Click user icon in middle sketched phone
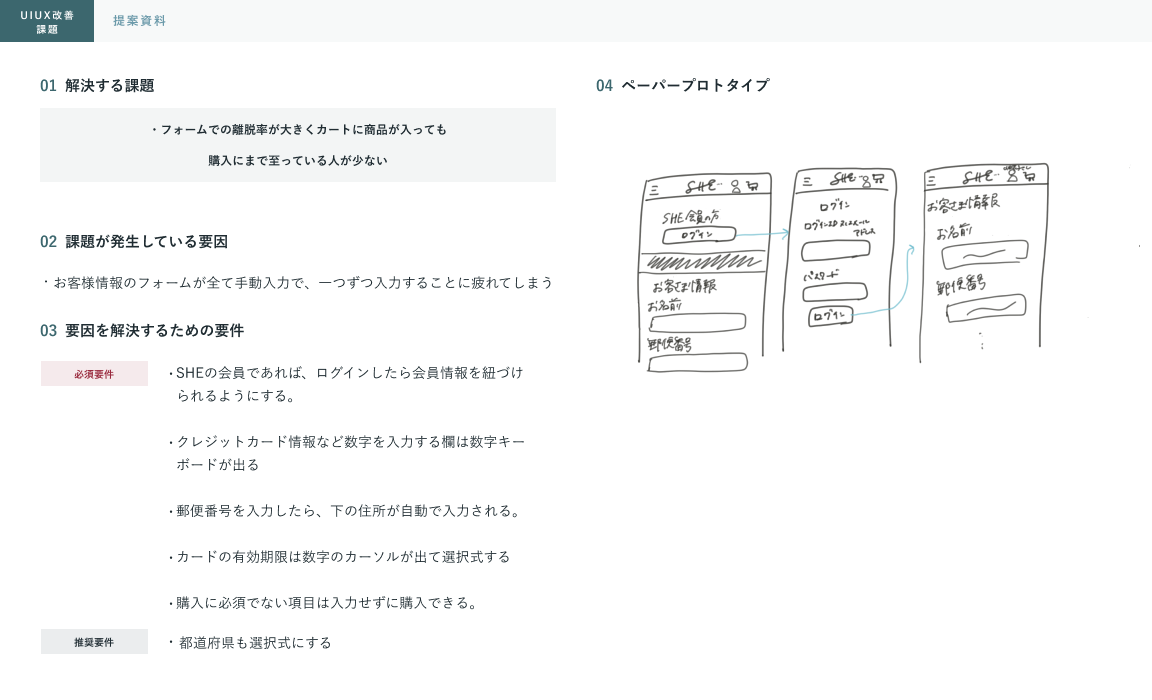The image size is (1152, 700). coord(866,180)
